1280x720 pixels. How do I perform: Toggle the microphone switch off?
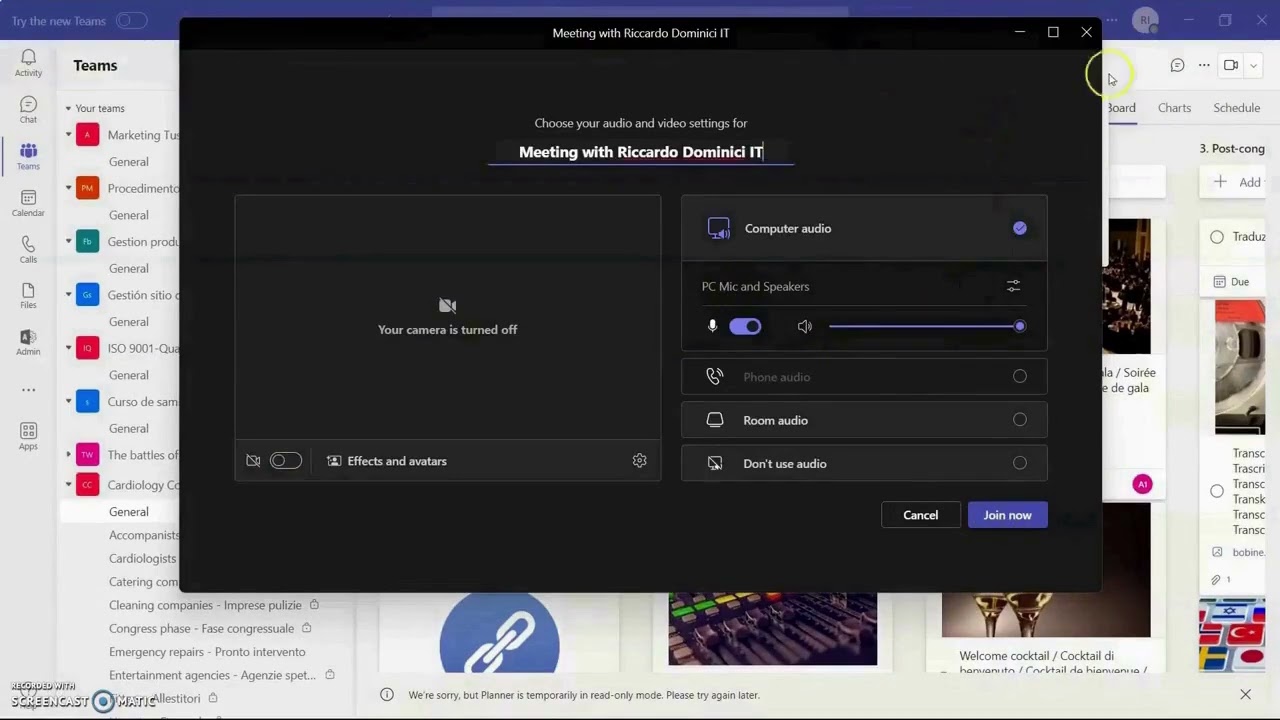pyautogui.click(x=745, y=326)
